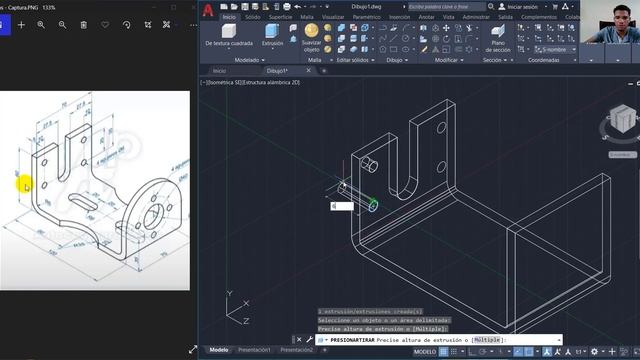Viewport: 640px width, 360px height.
Task: Click the 'Suavizar objeto' golden sphere icon
Action: click(311, 31)
